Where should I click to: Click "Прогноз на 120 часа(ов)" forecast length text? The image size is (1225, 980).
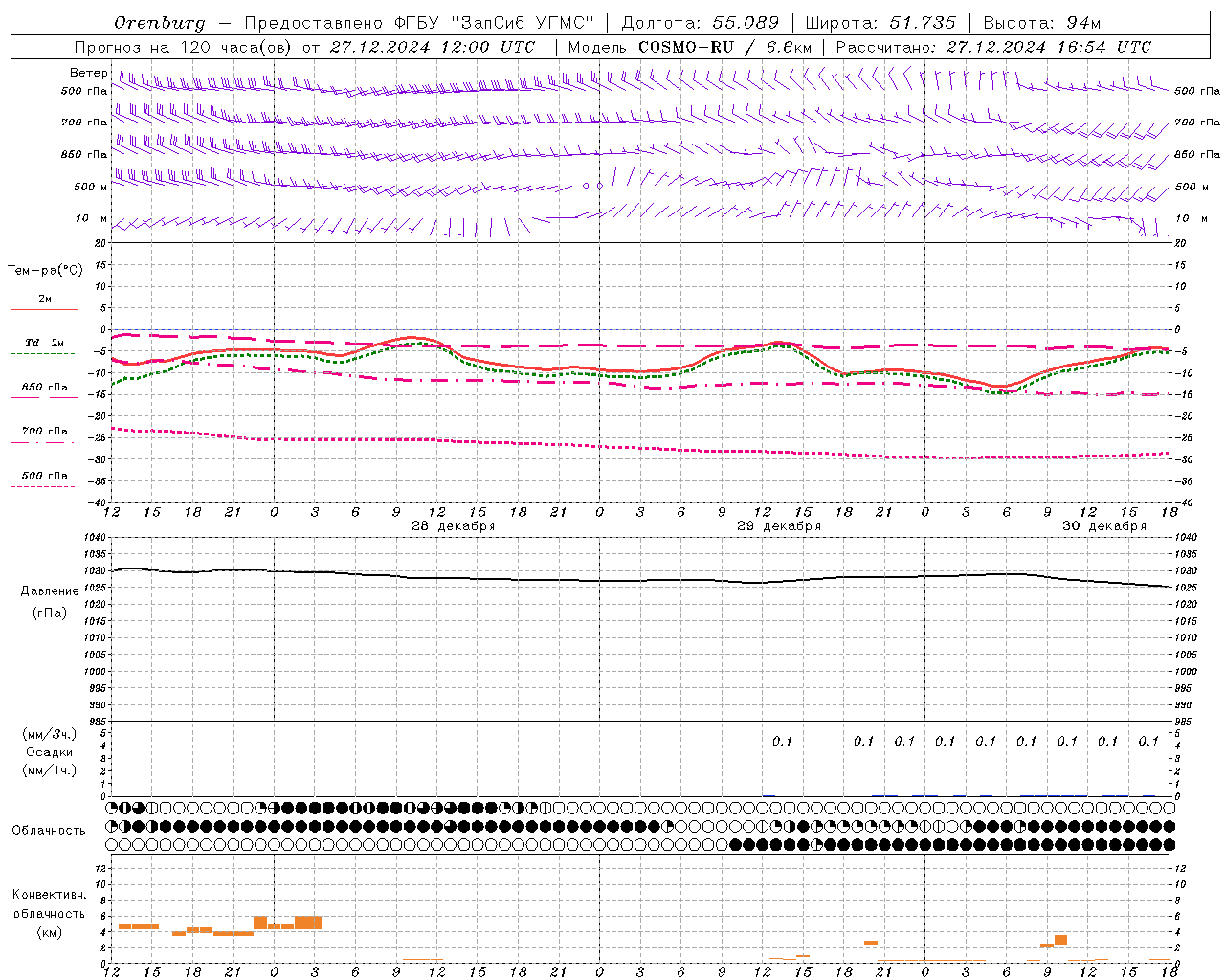point(183,47)
